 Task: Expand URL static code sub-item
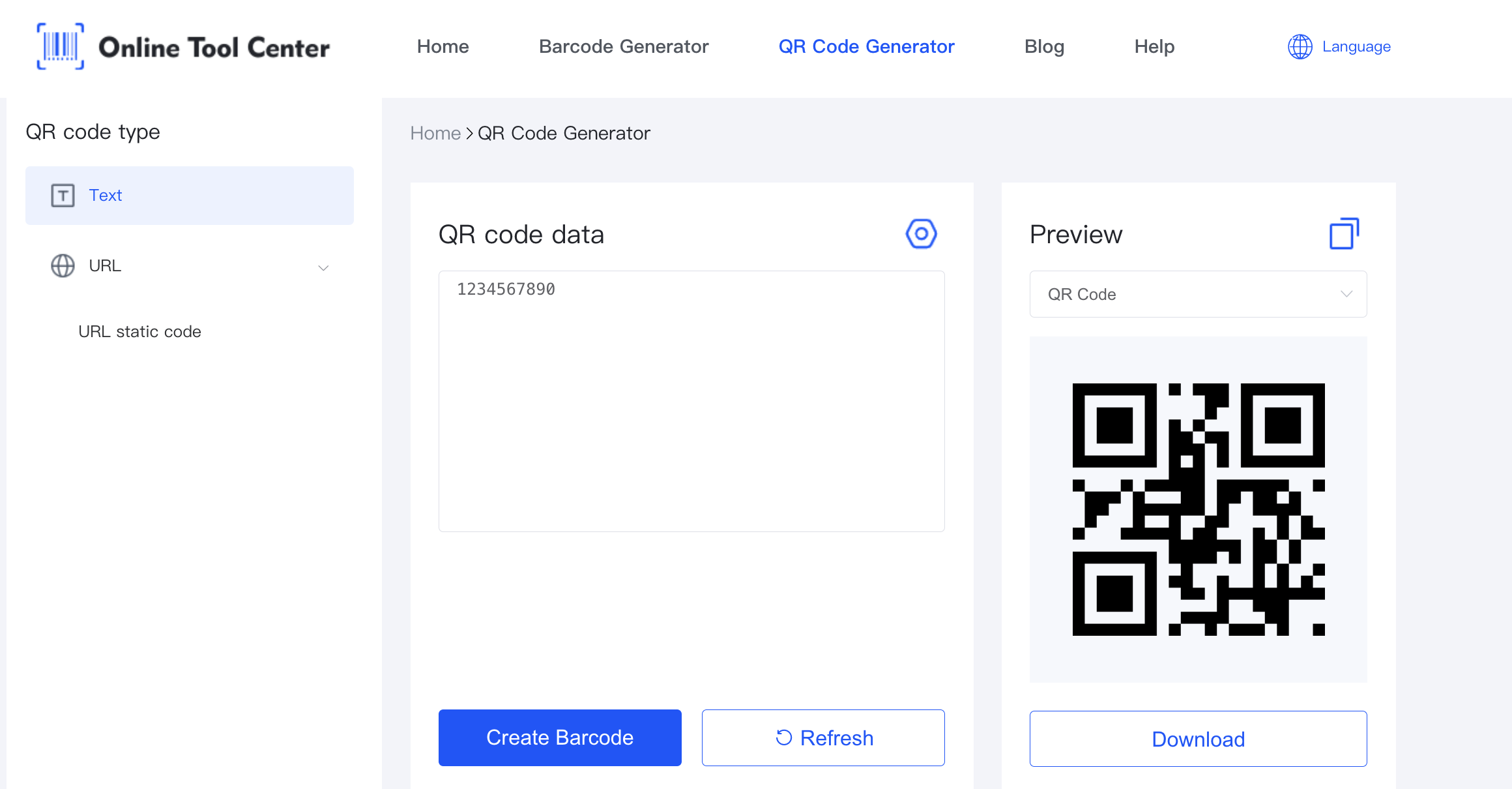point(140,332)
